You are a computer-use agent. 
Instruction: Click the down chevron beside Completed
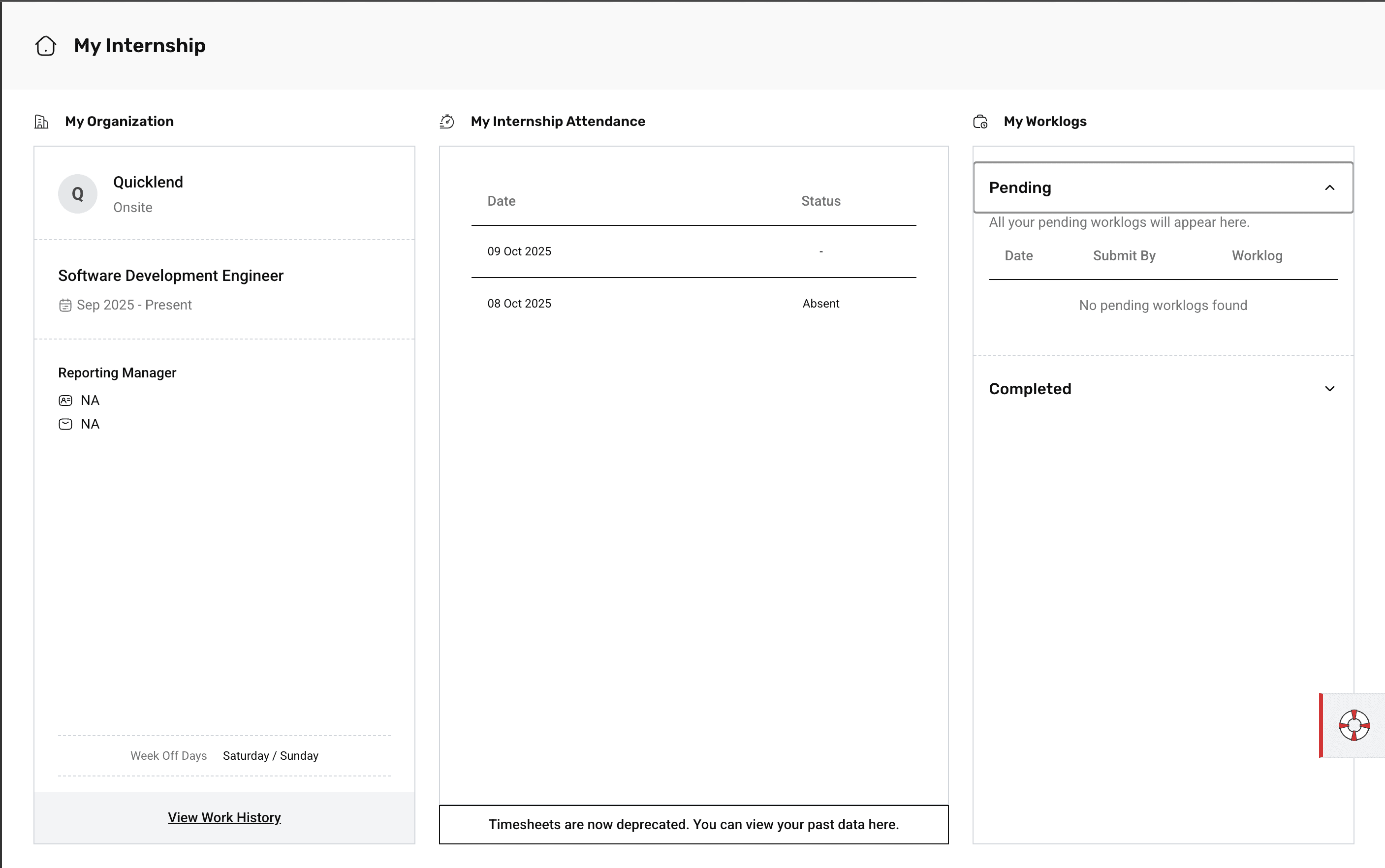(x=1329, y=389)
